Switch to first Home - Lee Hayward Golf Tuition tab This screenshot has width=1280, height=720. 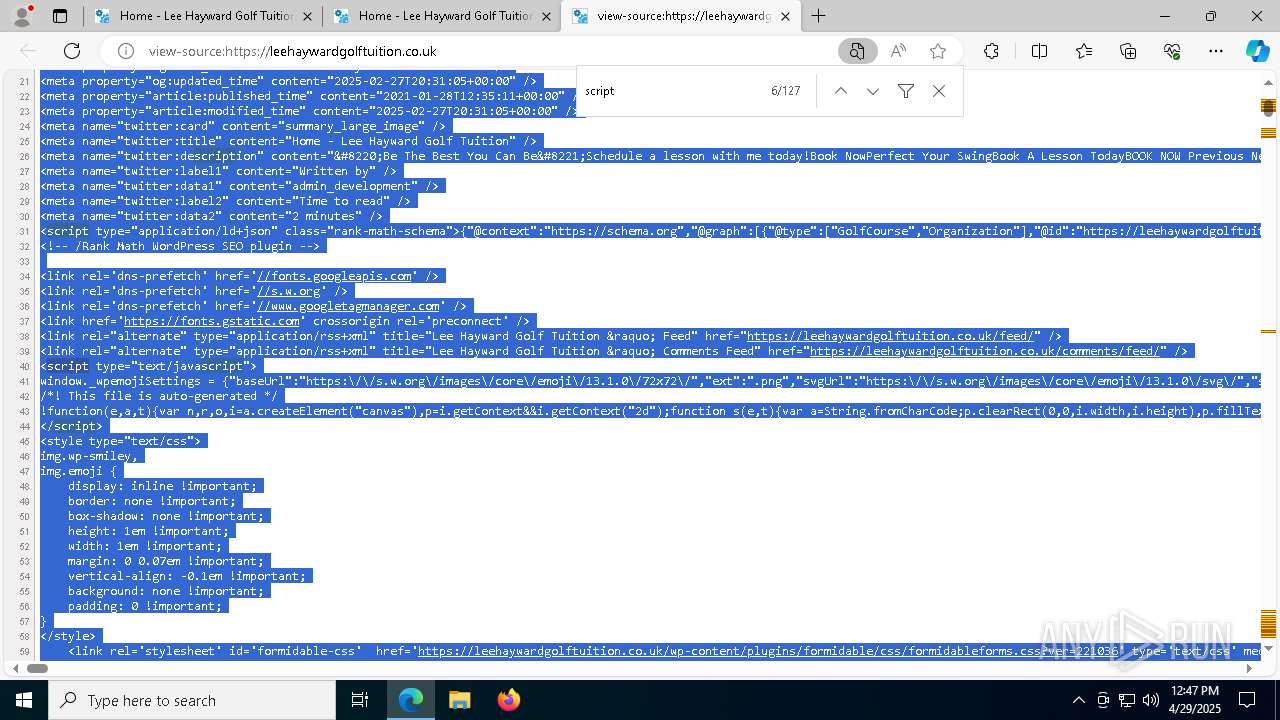202,16
